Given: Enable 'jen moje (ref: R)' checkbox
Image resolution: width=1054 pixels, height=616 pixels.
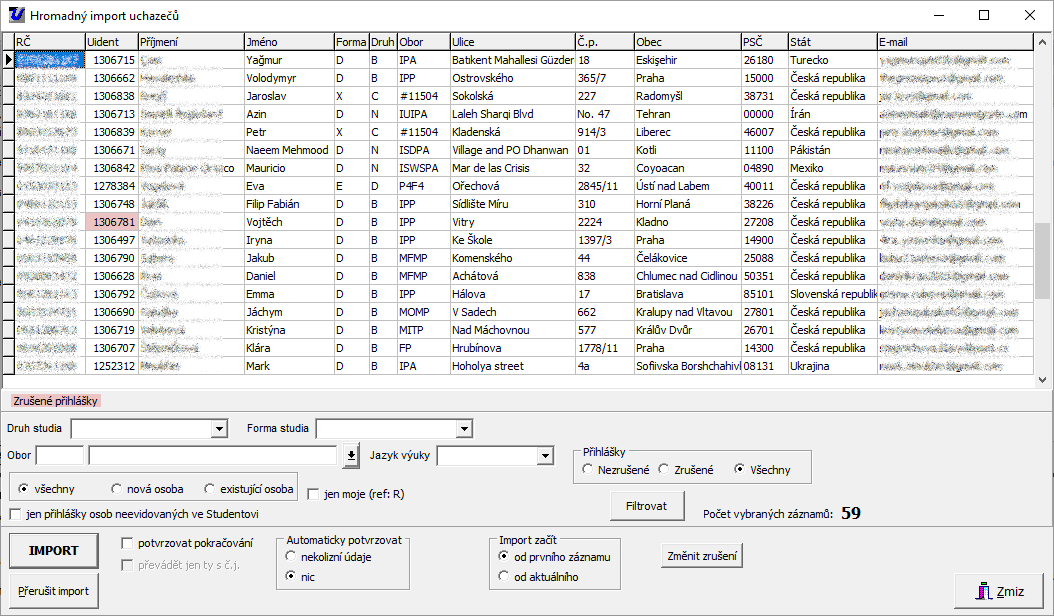Looking at the screenshot, I should point(314,494).
